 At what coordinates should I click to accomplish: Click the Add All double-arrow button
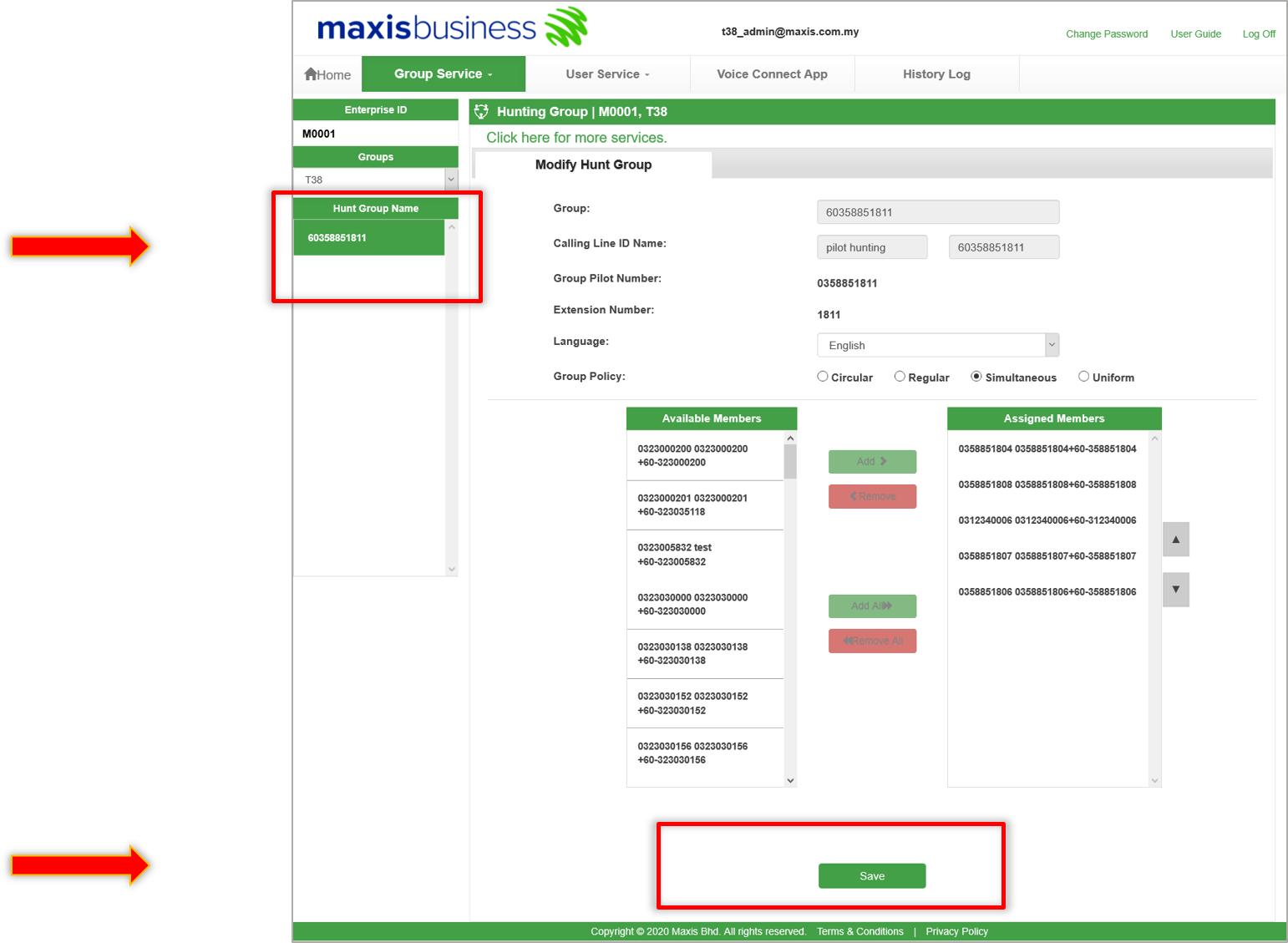[871, 606]
